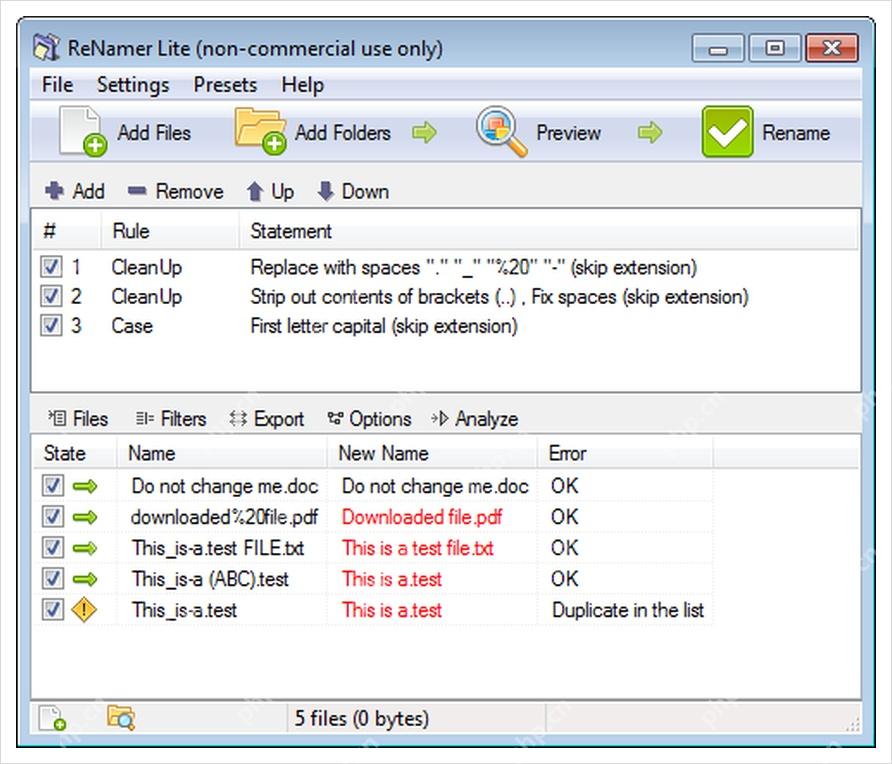Click green arrow state of Do not change me.doc
This screenshot has height=764, width=892.
coord(85,486)
